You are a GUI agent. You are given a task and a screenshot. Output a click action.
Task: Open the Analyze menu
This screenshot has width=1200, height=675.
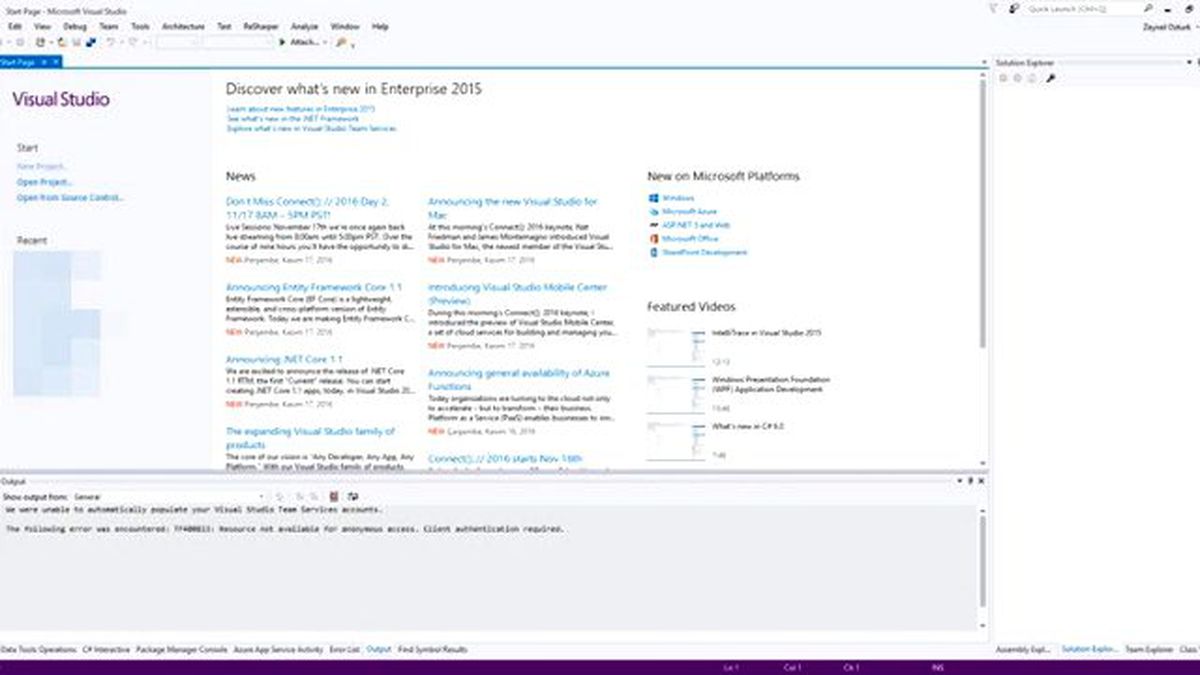point(305,26)
